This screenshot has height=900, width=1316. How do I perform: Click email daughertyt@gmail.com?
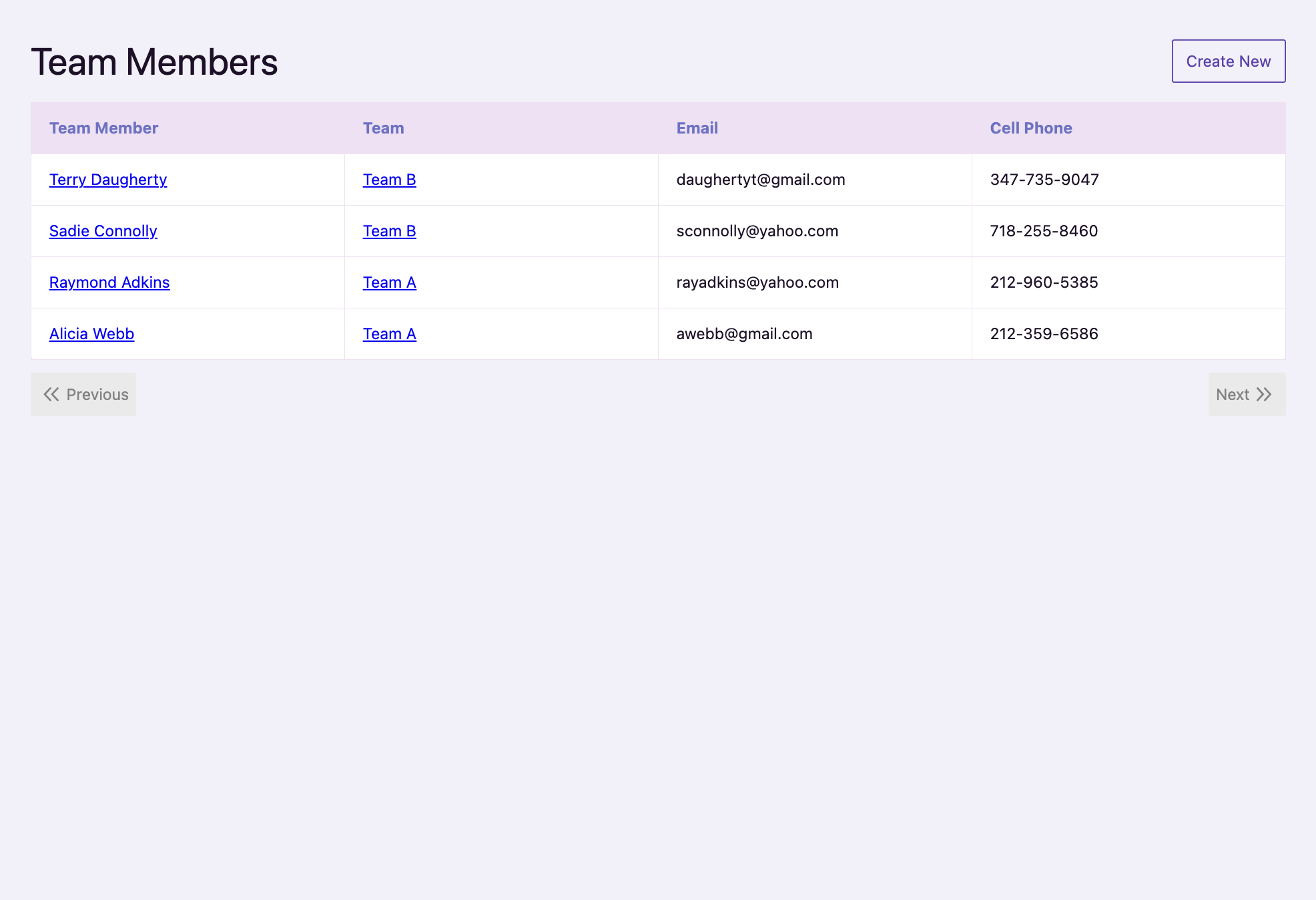point(760,180)
